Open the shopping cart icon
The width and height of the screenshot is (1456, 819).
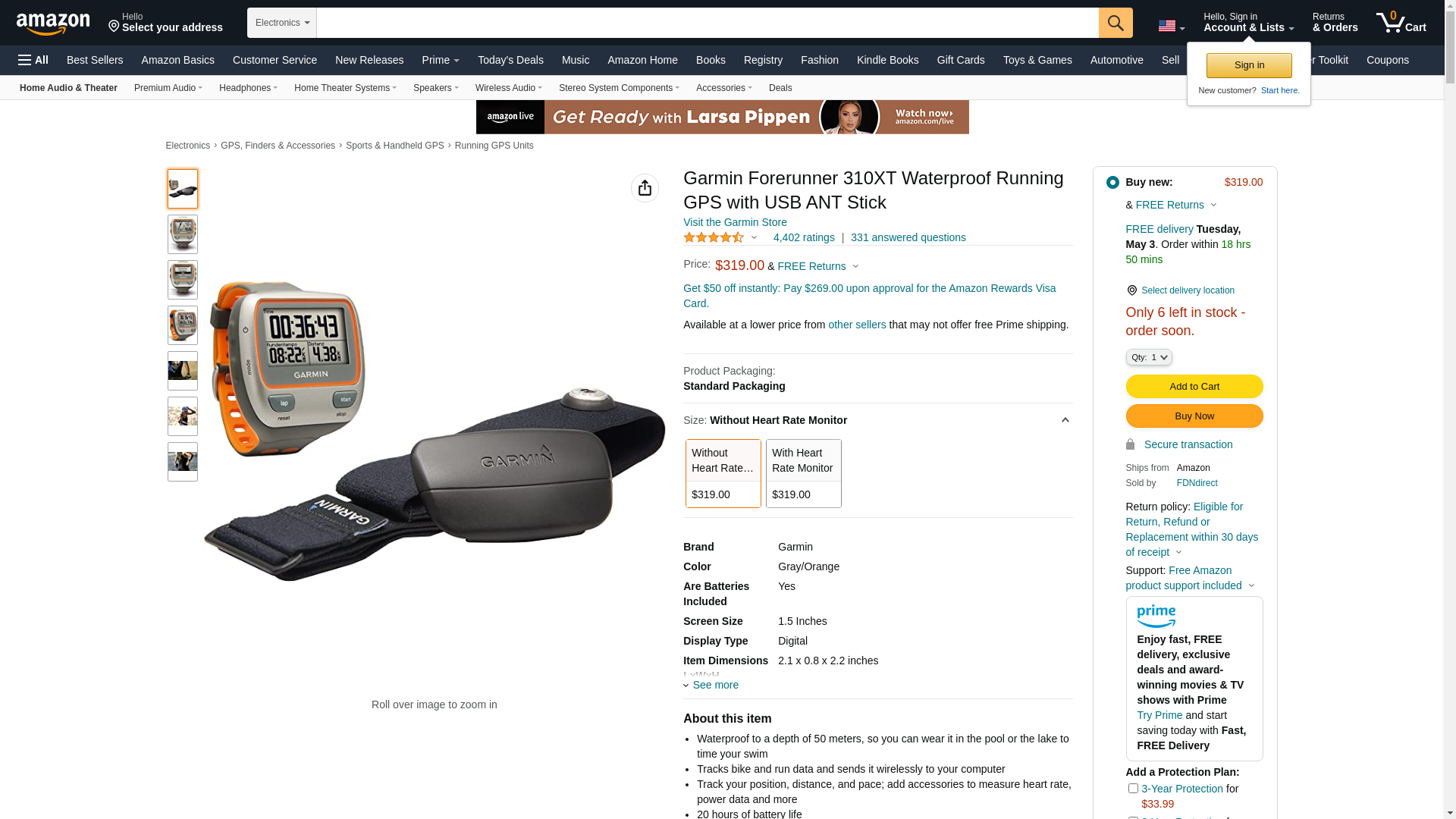point(1401,23)
